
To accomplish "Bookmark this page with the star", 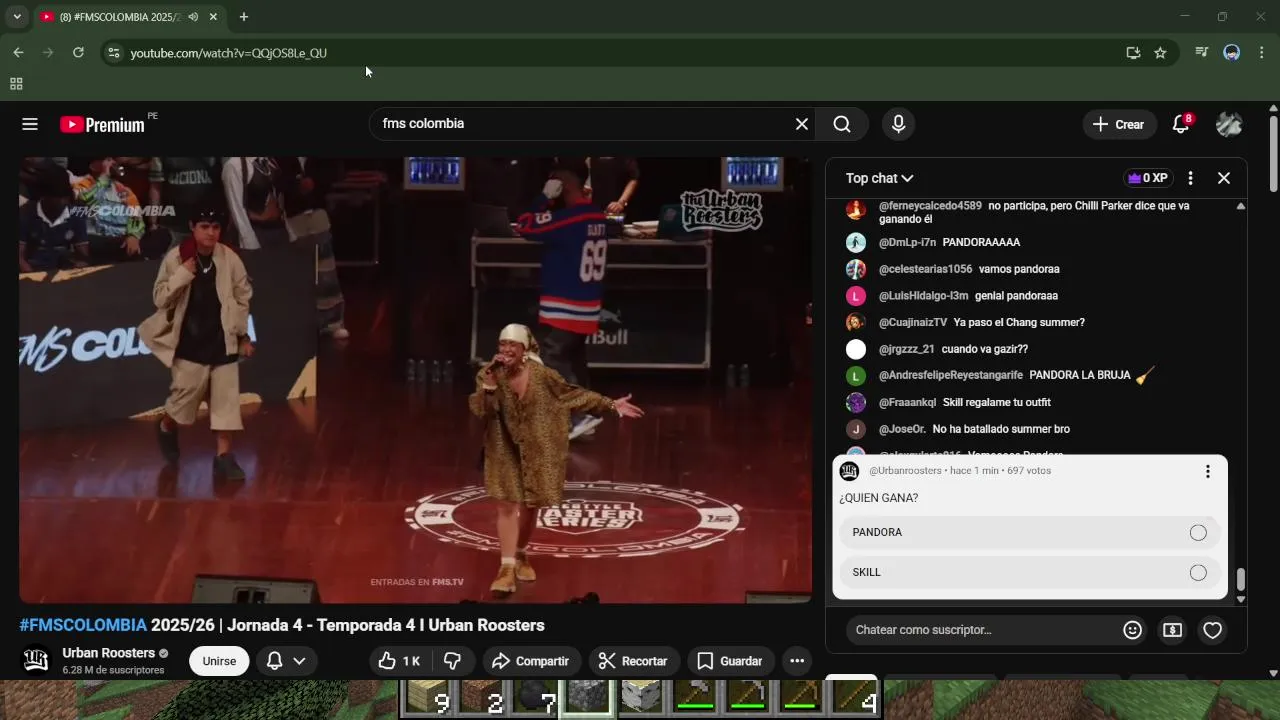I will coord(1160,53).
